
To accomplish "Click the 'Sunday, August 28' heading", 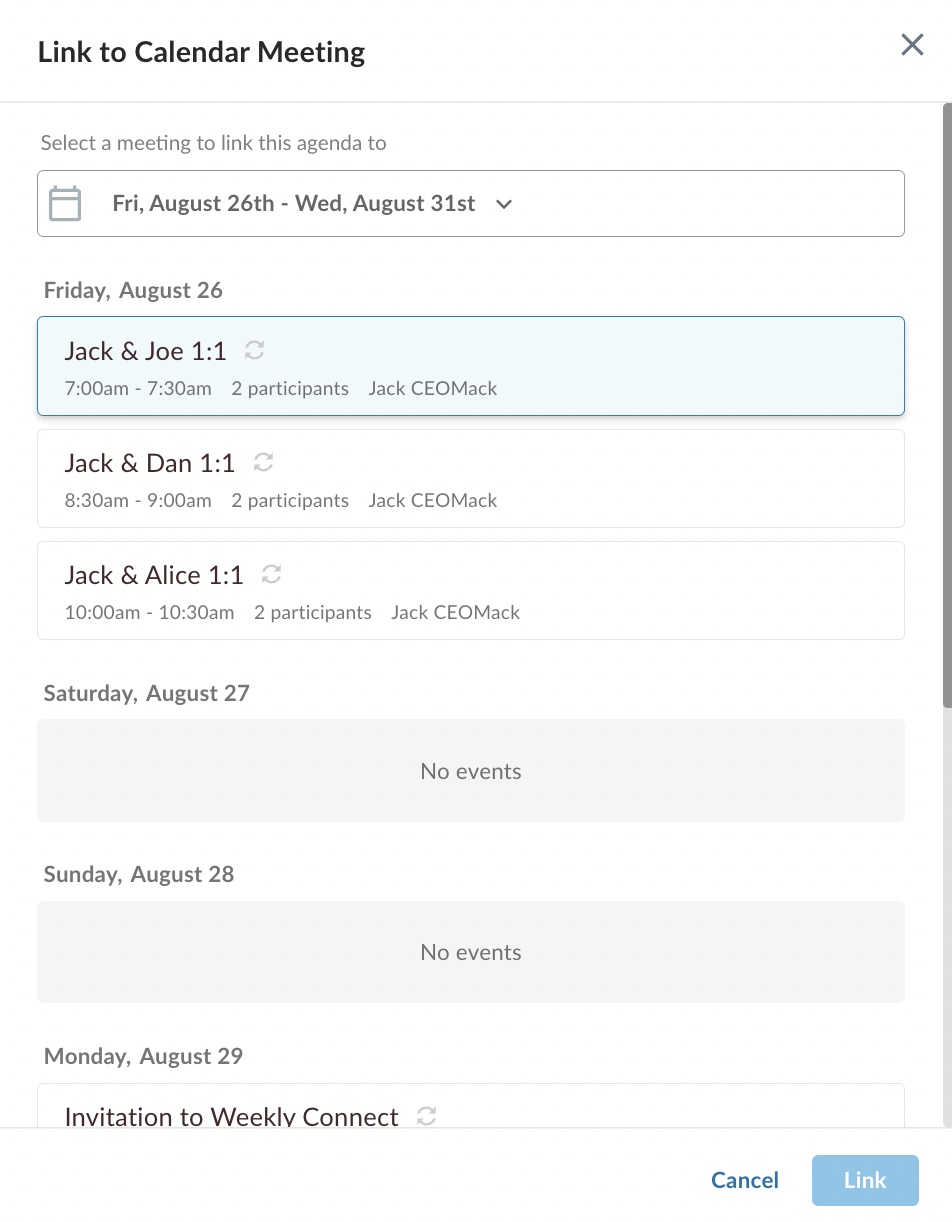I will 139,874.
